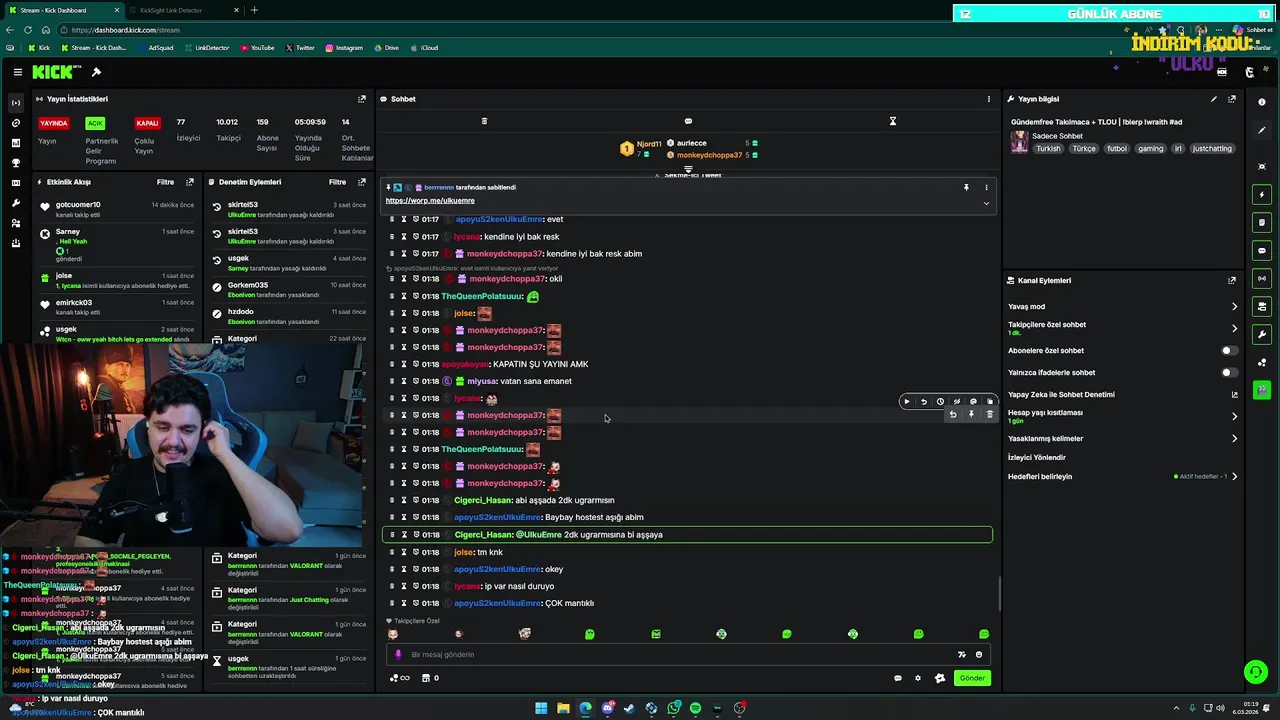Expand Yasaklanmış kelimeler settings

point(1234,439)
